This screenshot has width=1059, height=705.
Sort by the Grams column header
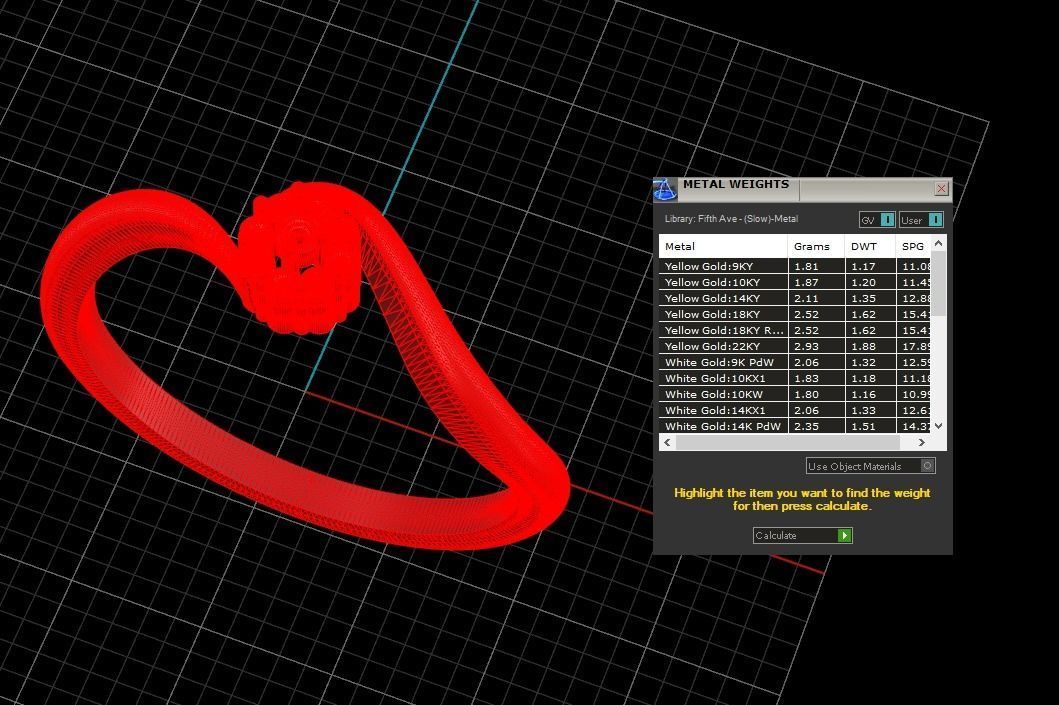(x=816, y=246)
